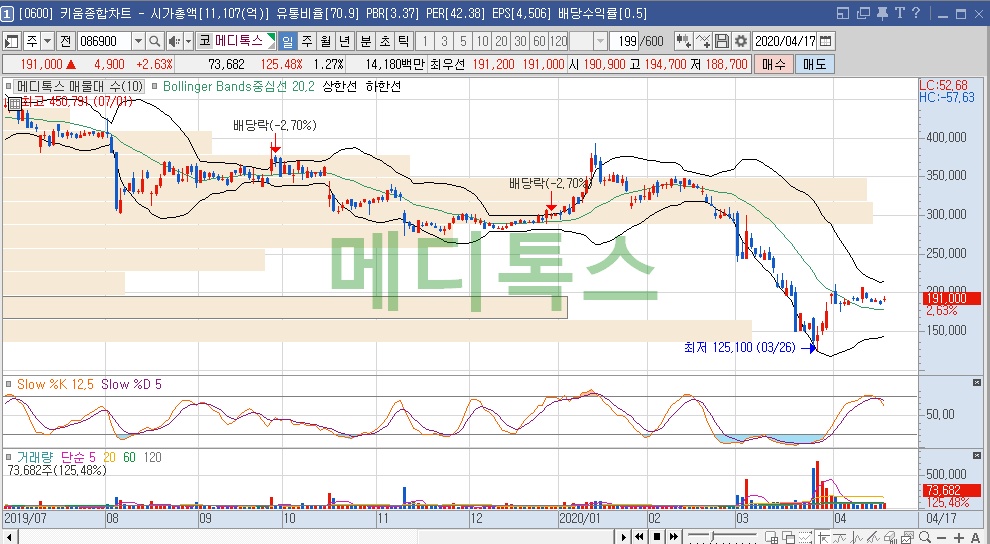
Task: Click the 매수 buy button
Action: [773, 64]
